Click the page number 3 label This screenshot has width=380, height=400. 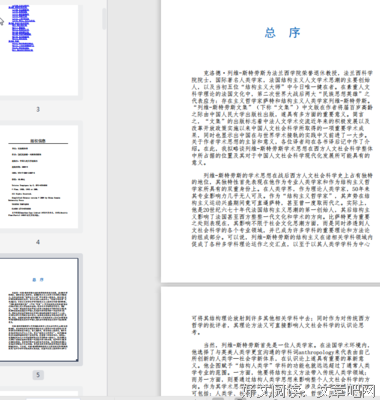38,109
